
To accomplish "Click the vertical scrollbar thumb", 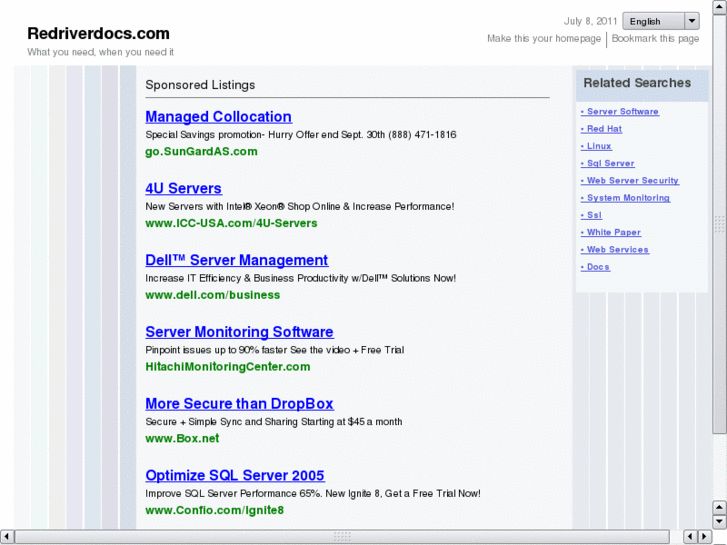I will [x=719, y=224].
